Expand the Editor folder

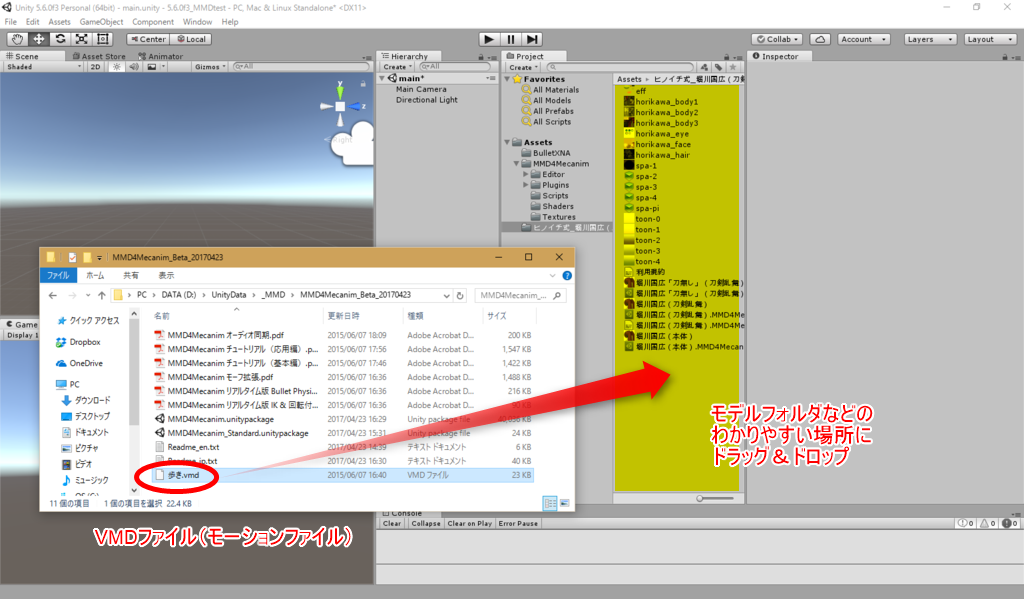pos(525,174)
